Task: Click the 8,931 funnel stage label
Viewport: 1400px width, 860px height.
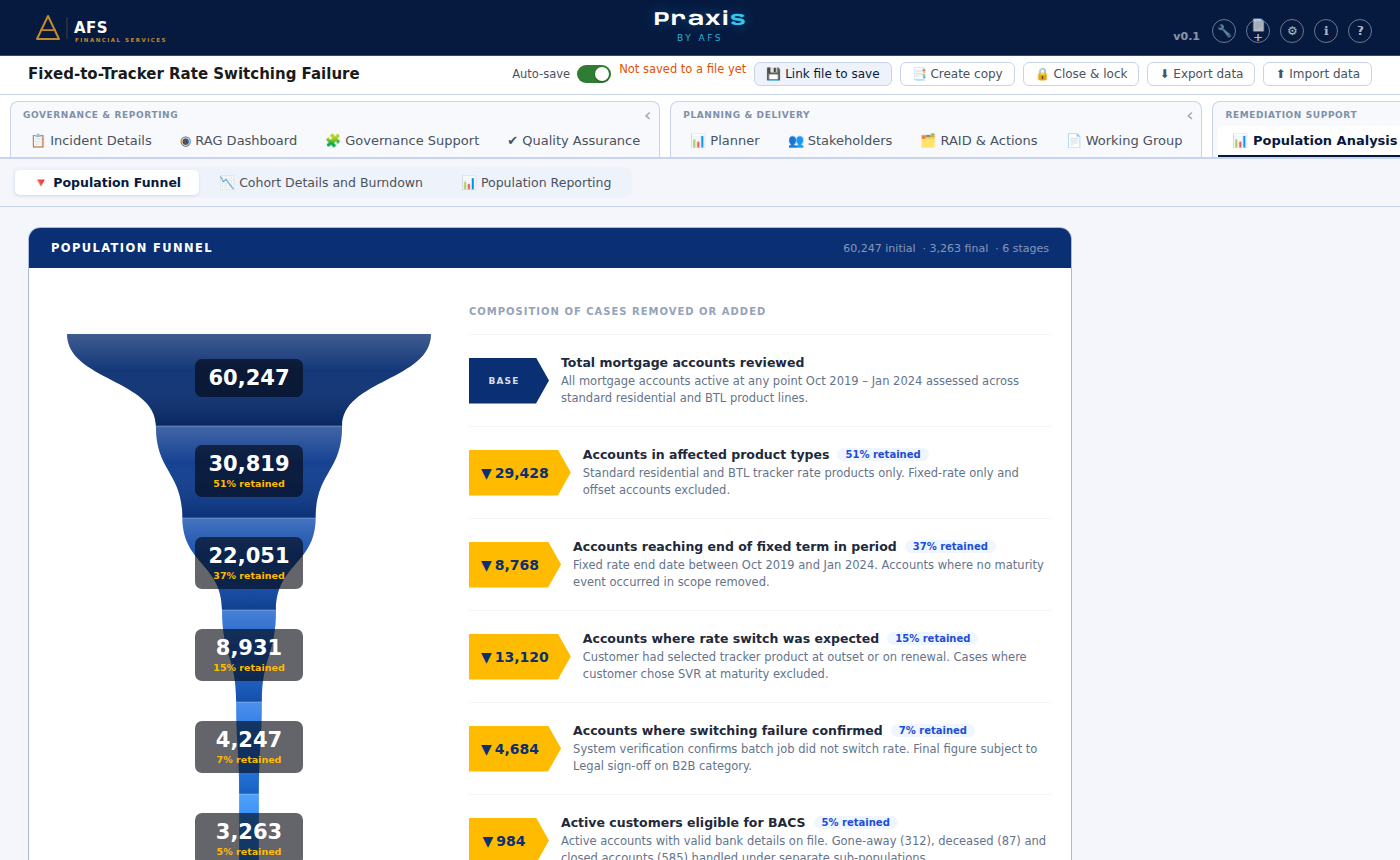Action: click(x=249, y=655)
